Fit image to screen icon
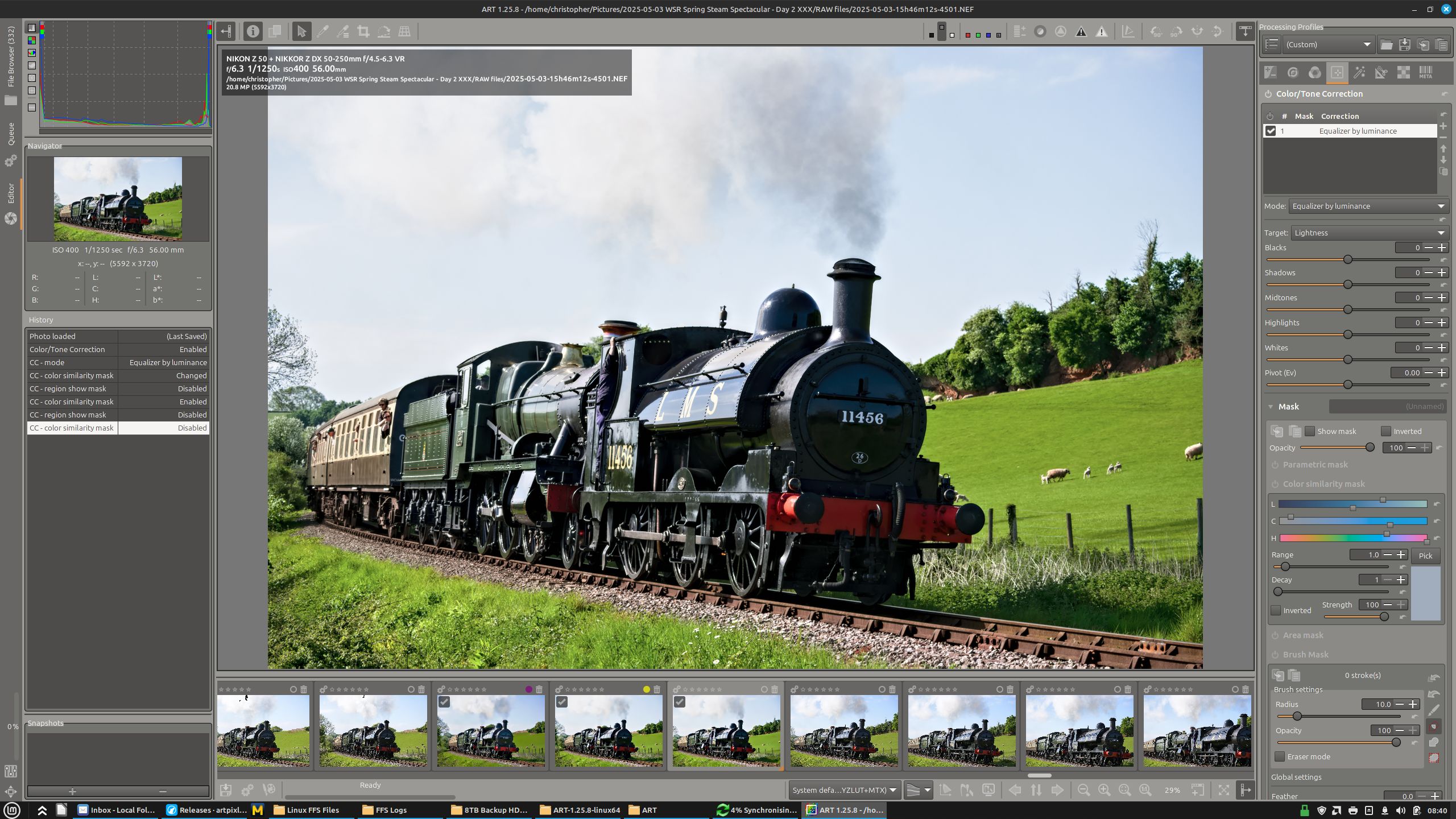The image size is (1456, 819). [x=1124, y=790]
